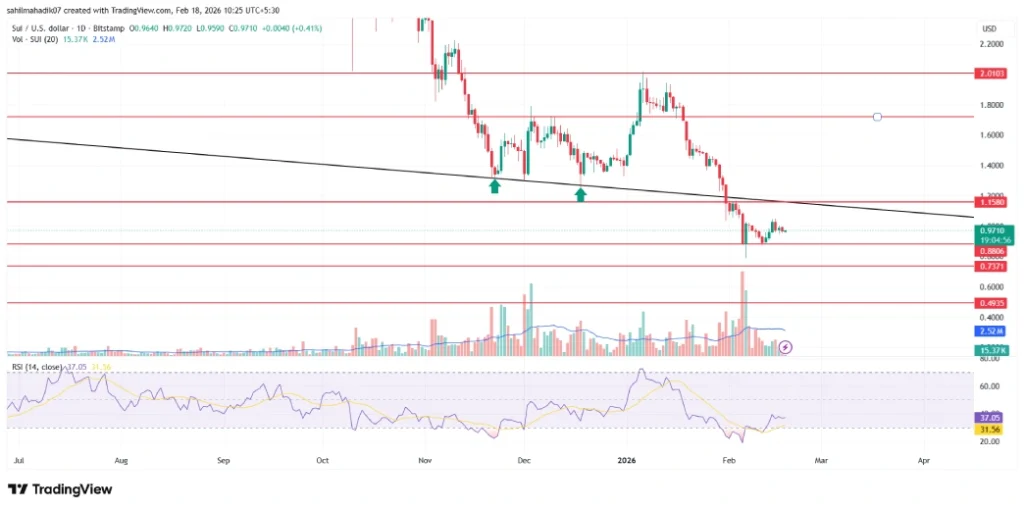Viewport: 1024px width, 509px height.
Task: Click the Nov label on time axis
Action: pyautogui.click(x=425, y=462)
